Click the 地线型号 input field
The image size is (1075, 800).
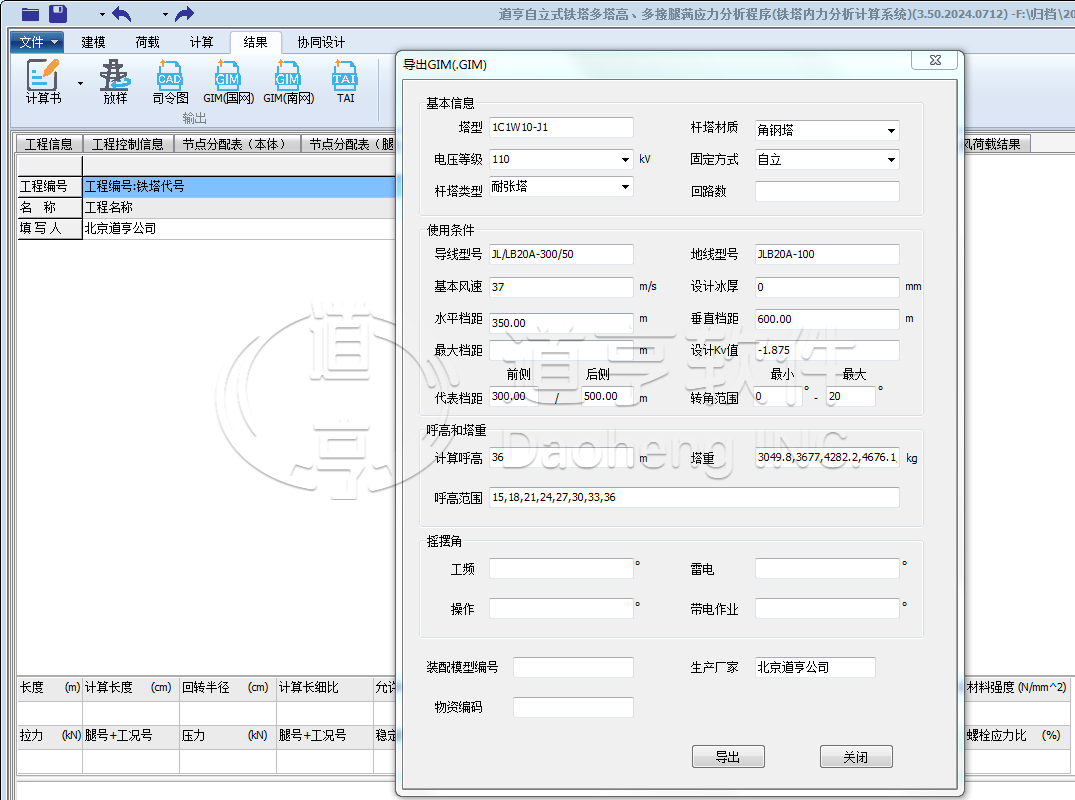click(x=827, y=254)
